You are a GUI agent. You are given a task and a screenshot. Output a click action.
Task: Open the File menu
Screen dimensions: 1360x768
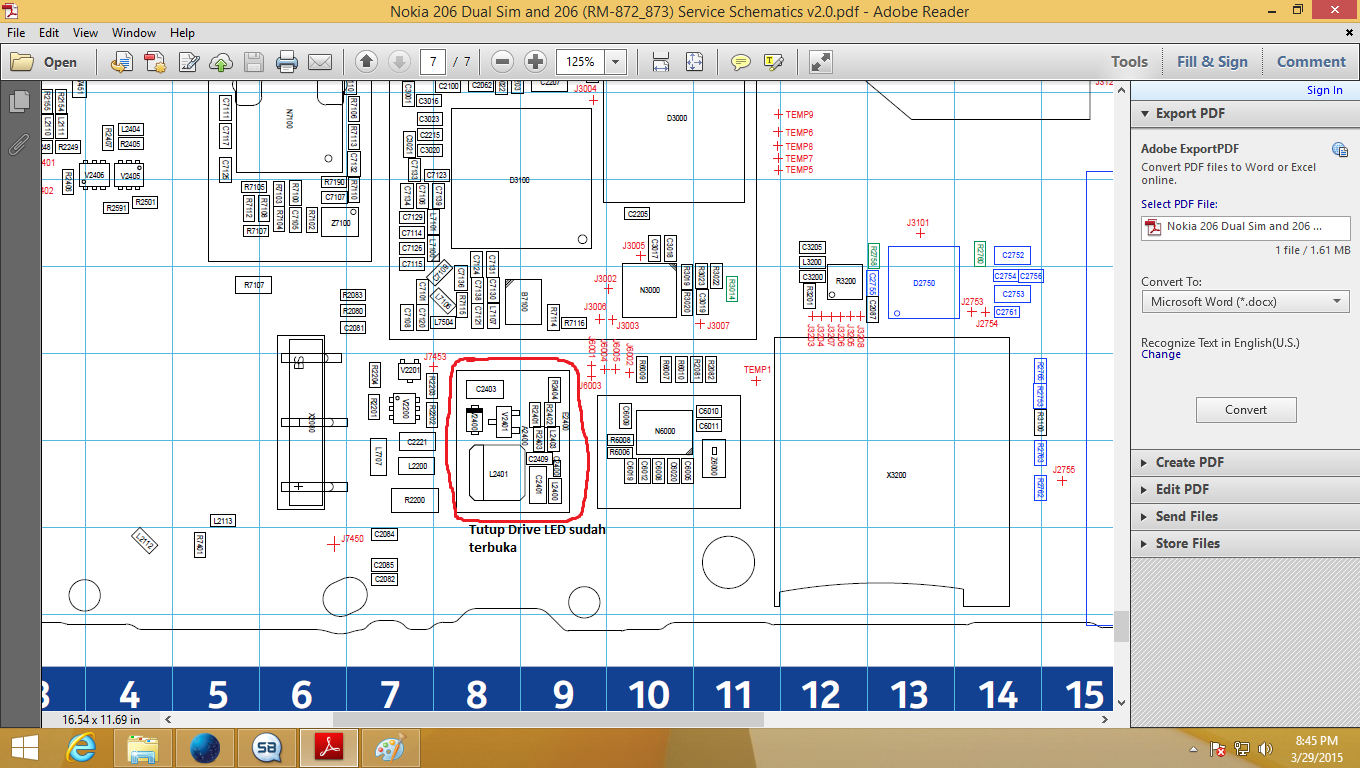pos(16,33)
